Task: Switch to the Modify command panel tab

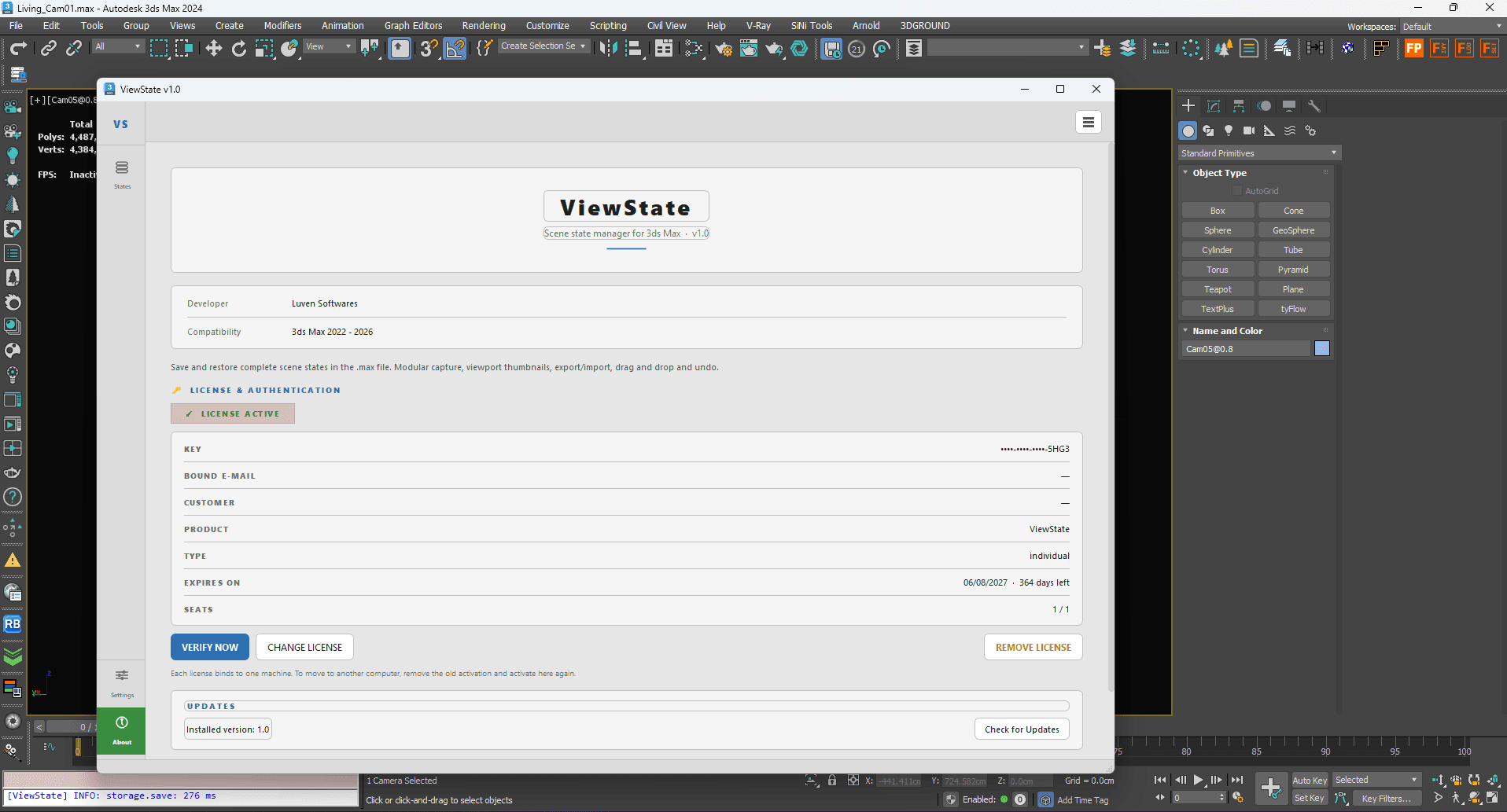Action: coord(1214,106)
